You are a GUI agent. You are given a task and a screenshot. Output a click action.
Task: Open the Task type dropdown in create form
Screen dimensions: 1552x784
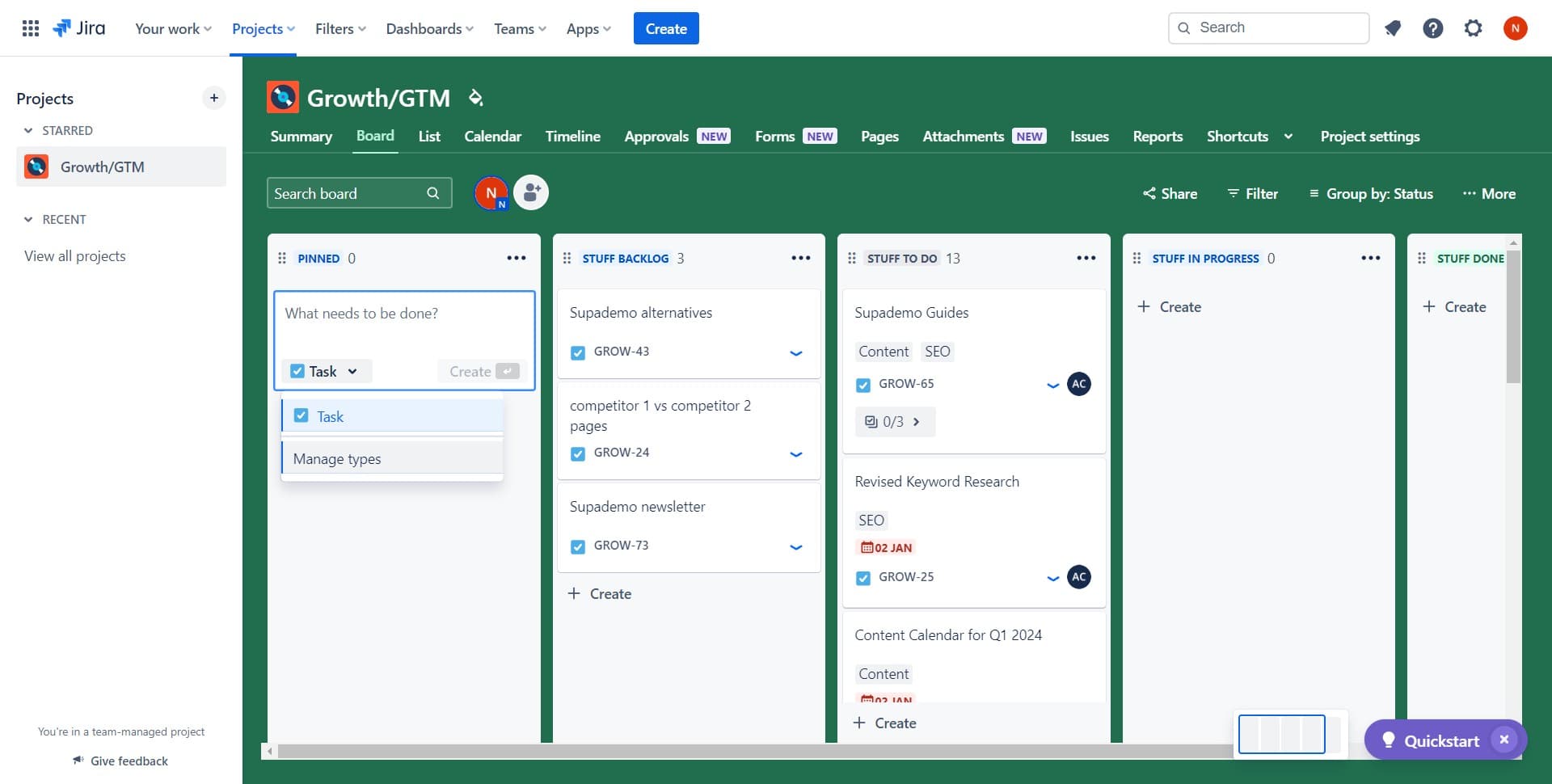(326, 371)
